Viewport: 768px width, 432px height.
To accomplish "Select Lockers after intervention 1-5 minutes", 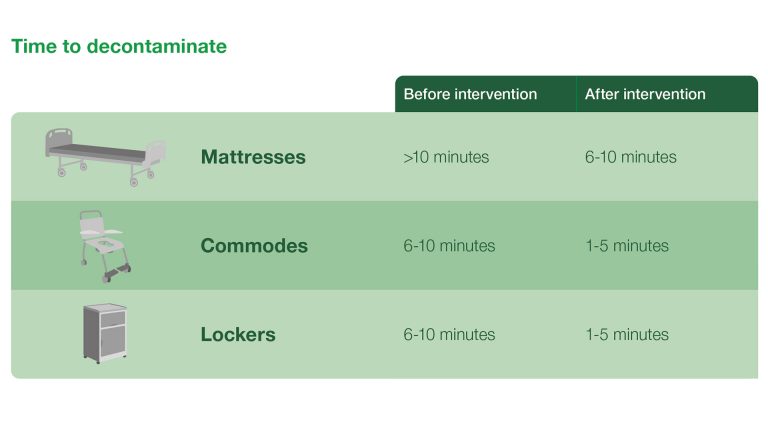I will click(627, 334).
